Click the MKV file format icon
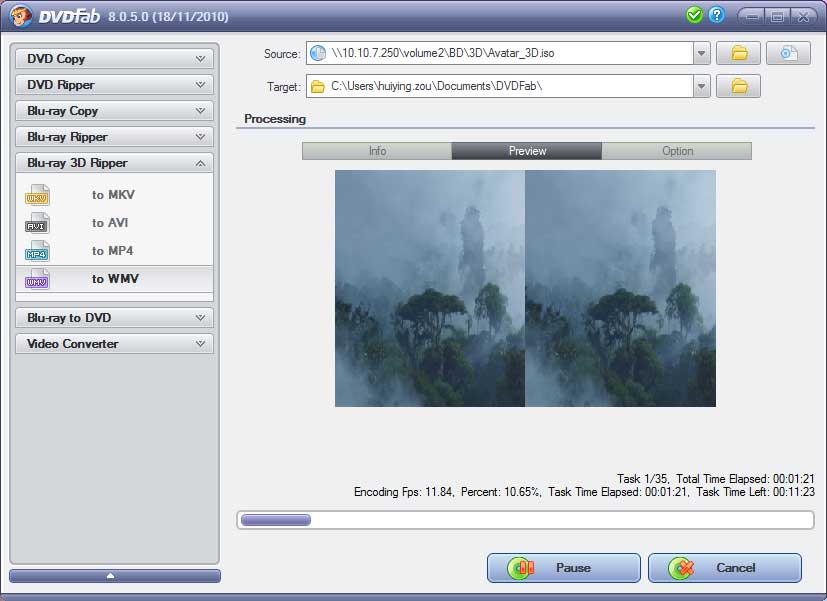Screen dimensions: 827x601 tap(37, 195)
